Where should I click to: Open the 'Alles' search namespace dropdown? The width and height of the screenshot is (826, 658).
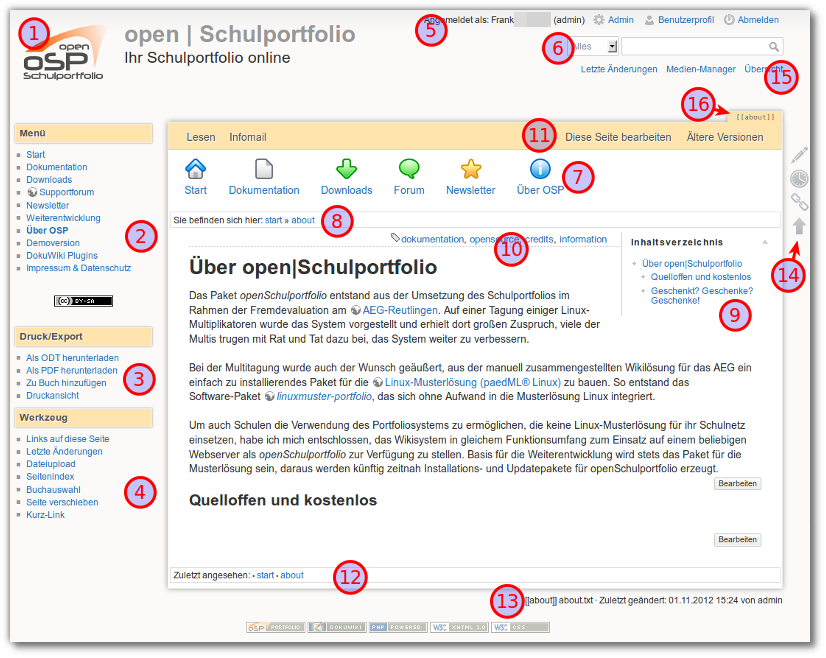(612, 47)
